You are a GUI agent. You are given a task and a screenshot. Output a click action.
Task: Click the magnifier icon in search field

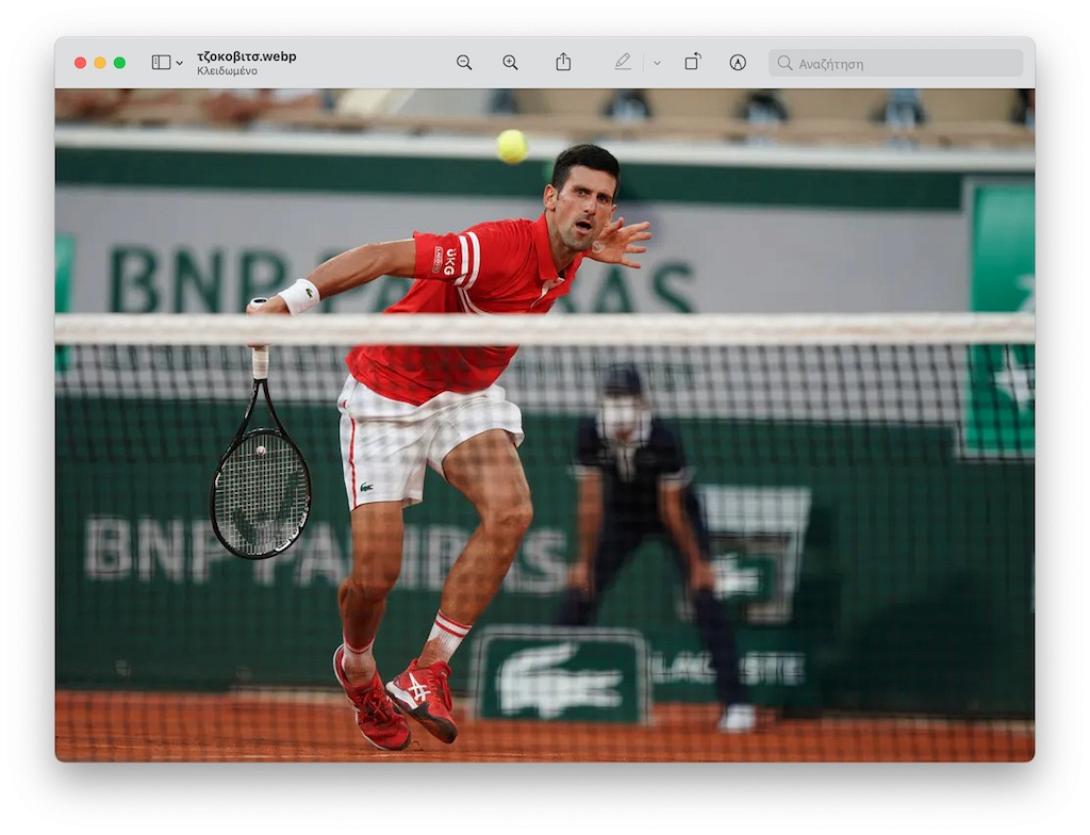point(785,63)
